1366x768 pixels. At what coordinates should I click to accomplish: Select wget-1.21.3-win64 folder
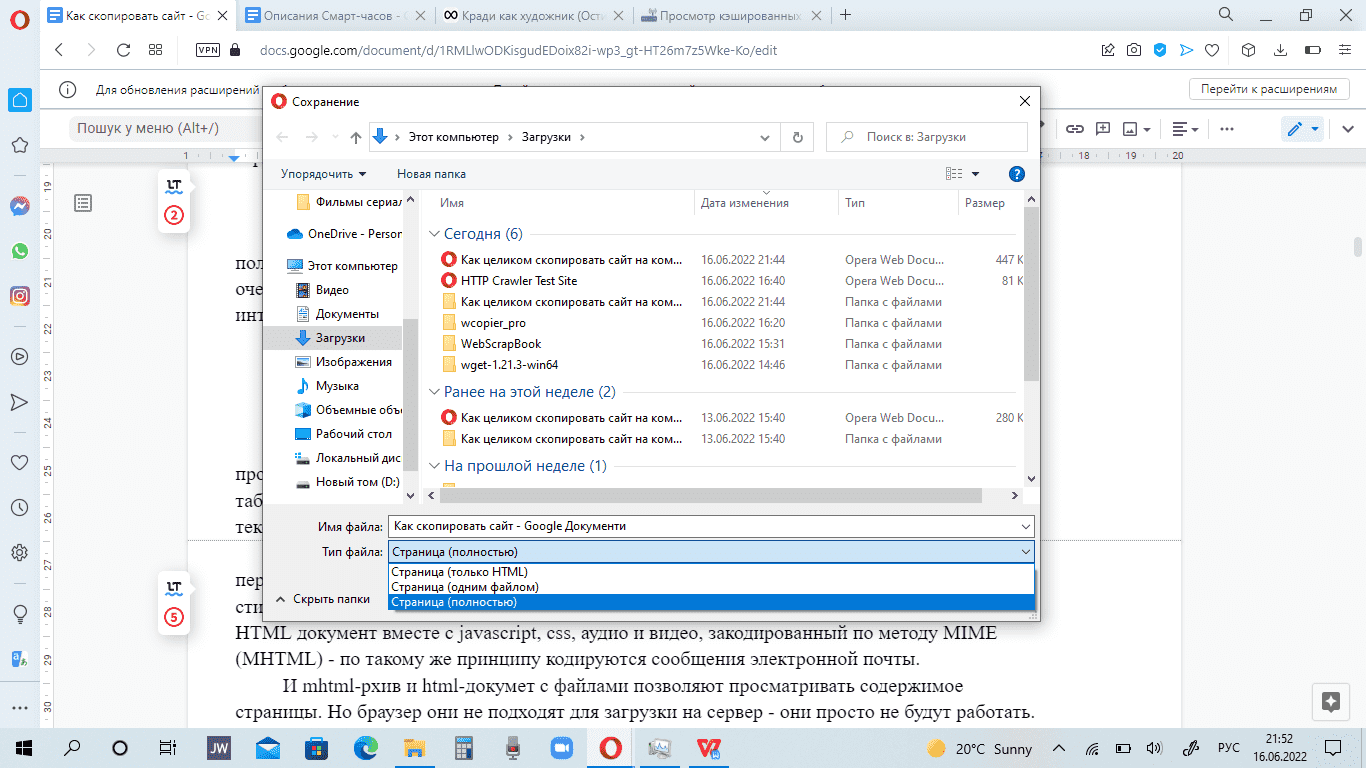509,365
